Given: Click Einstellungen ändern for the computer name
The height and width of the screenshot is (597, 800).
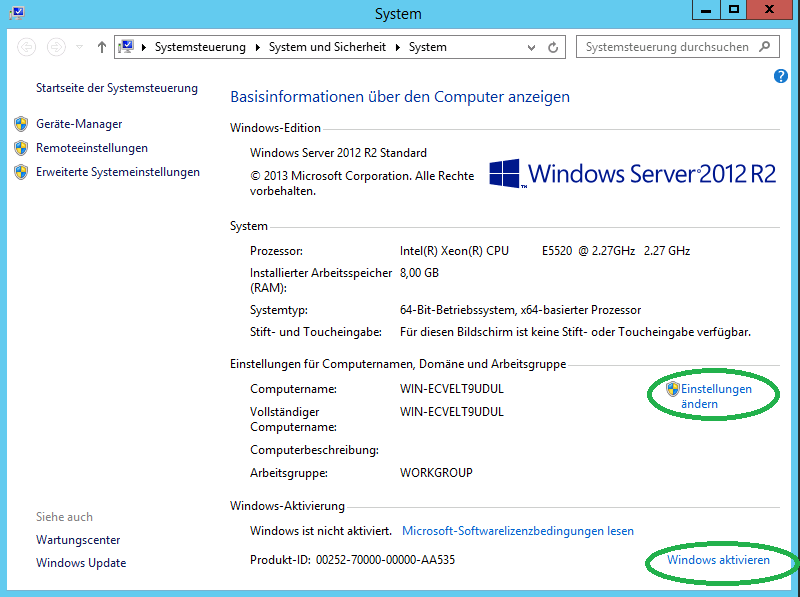Looking at the screenshot, I should 715,396.
